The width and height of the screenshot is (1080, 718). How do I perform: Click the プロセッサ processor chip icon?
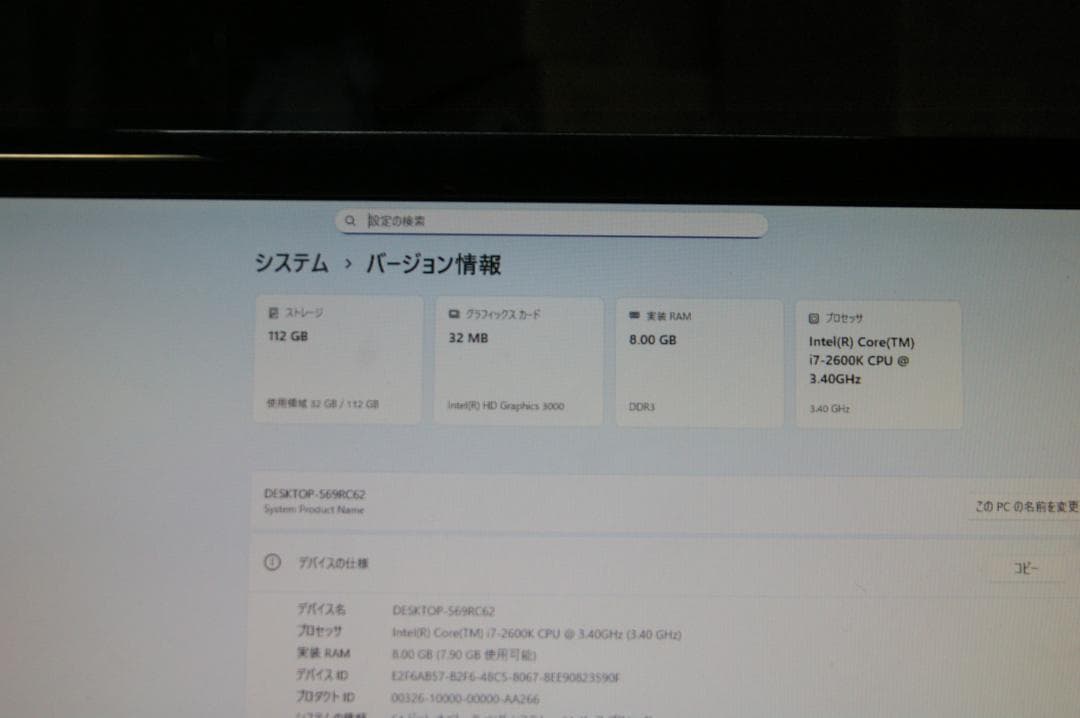[x=813, y=317]
